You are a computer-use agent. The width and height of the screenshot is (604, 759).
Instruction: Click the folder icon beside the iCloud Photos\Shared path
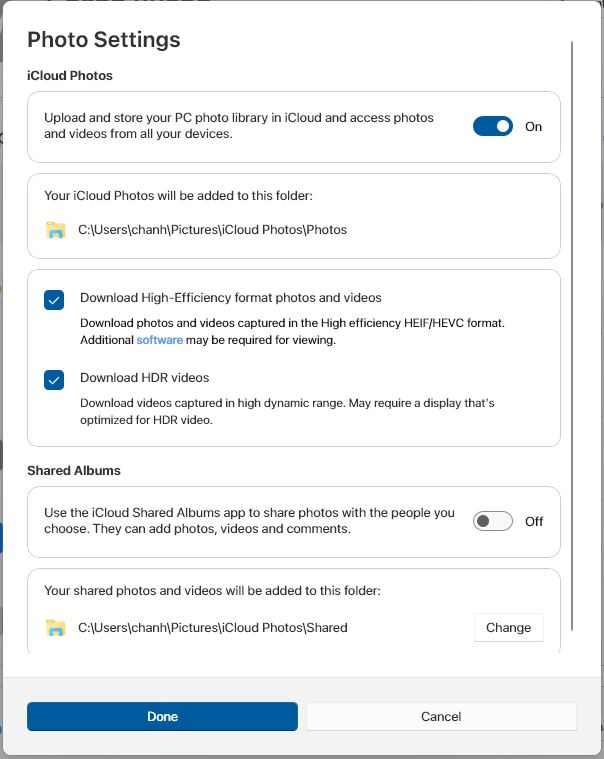point(56,627)
